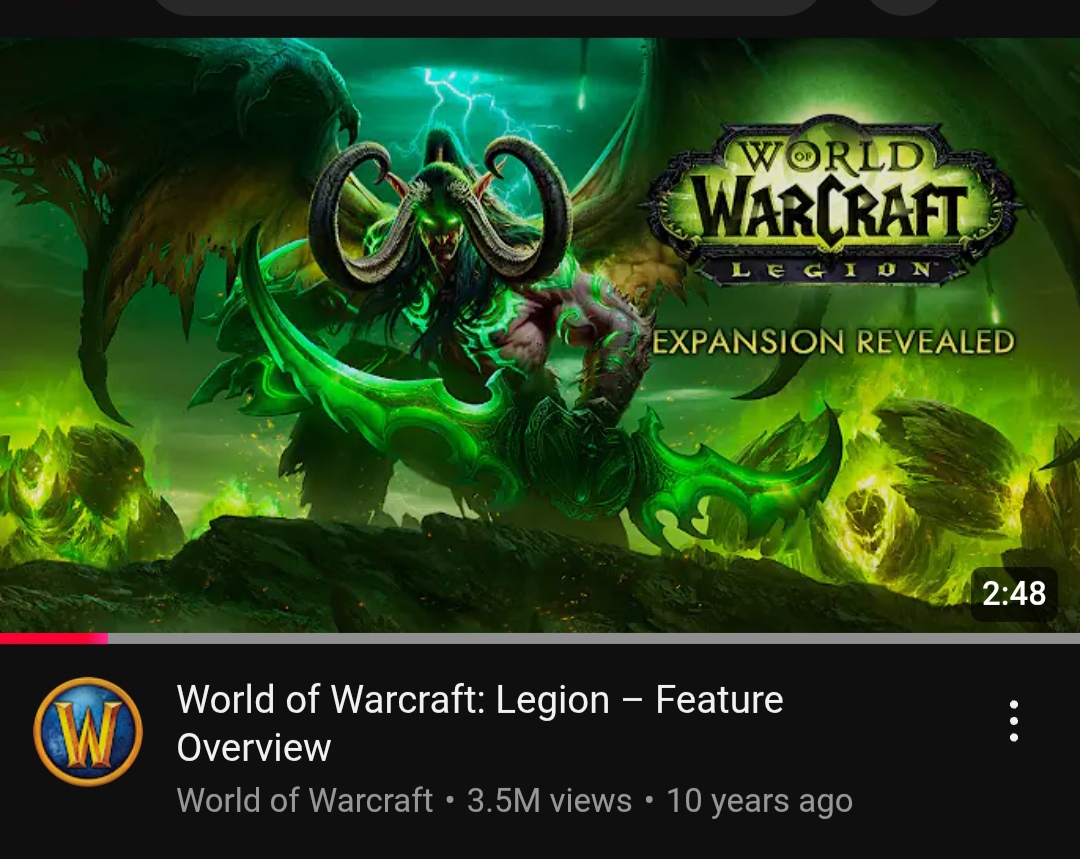
Task: Click the World of Warcraft channel name
Action: pyautogui.click(x=304, y=800)
